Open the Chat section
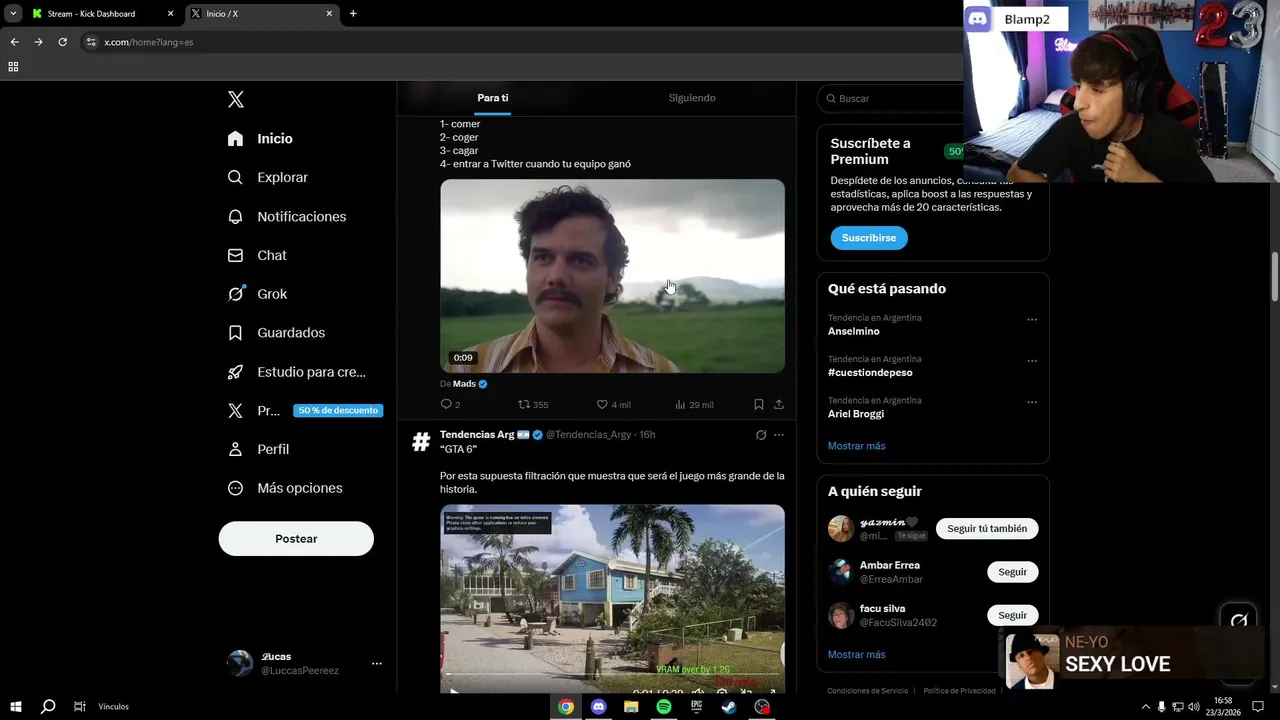This screenshot has height=720, width=1280. point(257,255)
